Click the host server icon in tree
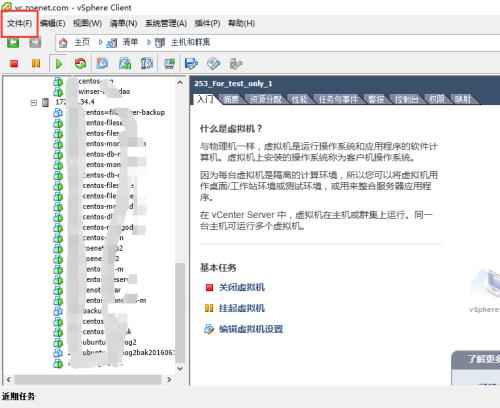The image size is (500, 408). click(45, 102)
